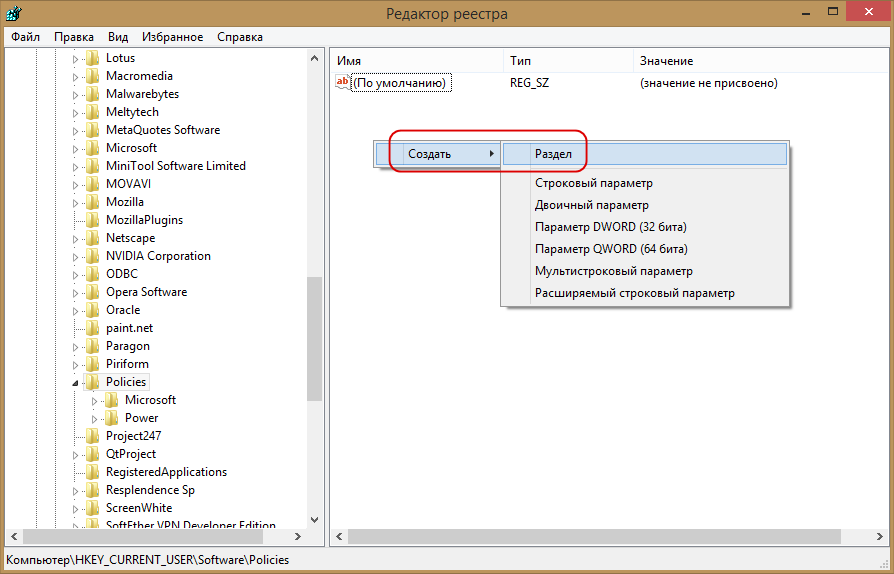Click the Oracle folder icon
This screenshot has height=574, width=894.
92,310
